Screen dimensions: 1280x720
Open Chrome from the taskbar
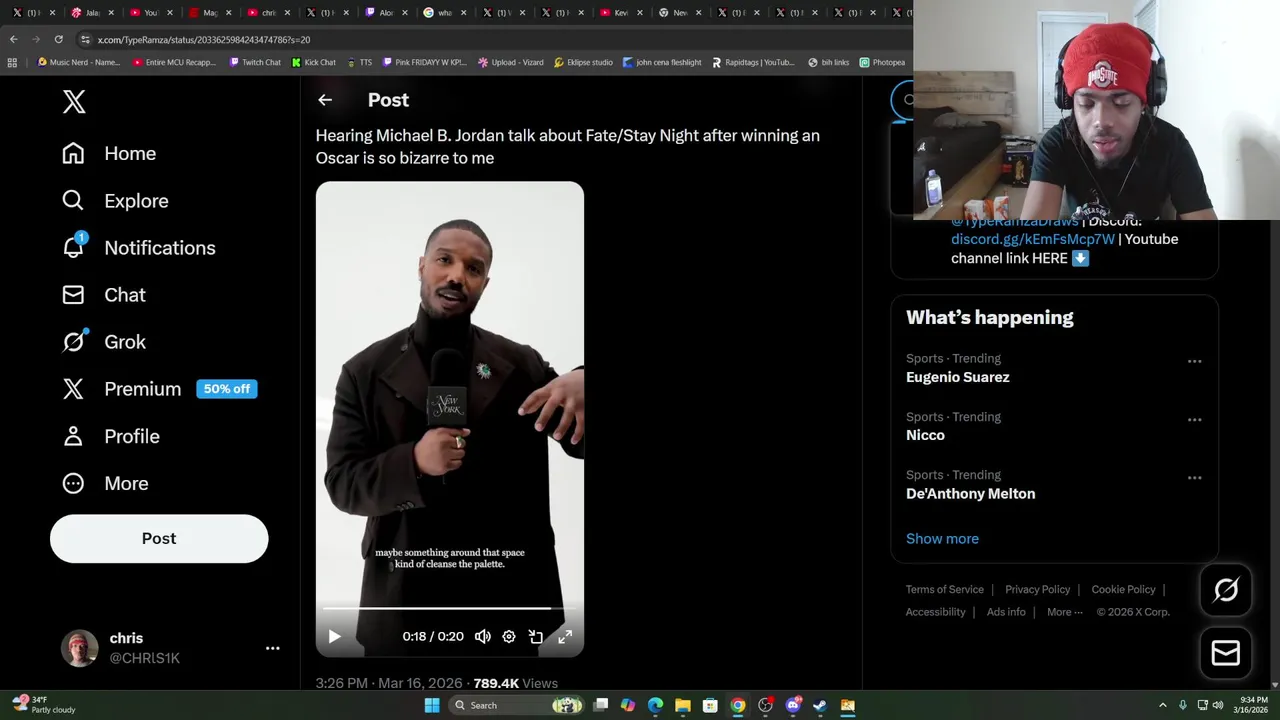point(738,705)
